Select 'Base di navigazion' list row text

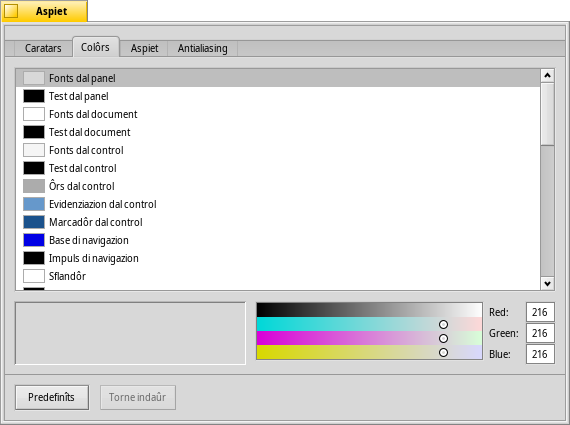89,240
